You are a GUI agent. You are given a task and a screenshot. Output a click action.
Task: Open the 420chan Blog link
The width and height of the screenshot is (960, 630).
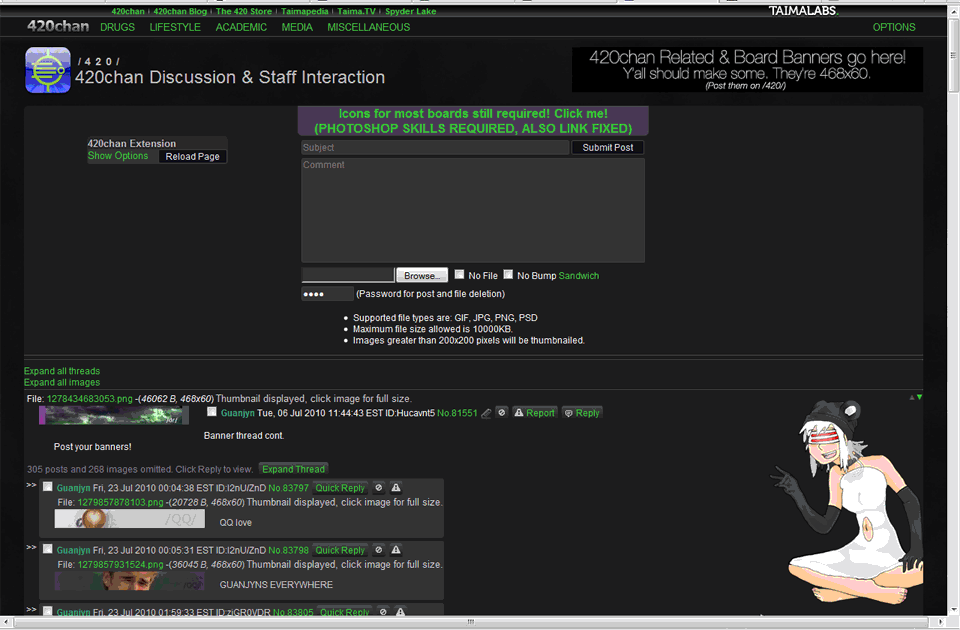tap(180, 11)
